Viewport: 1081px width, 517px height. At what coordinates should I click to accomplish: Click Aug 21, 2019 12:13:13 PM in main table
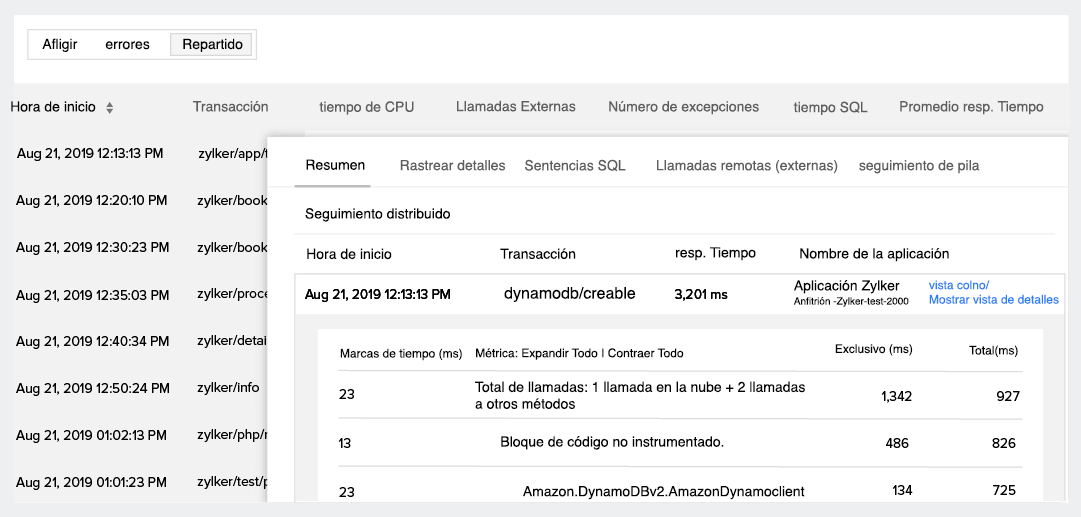[x=90, y=153]
